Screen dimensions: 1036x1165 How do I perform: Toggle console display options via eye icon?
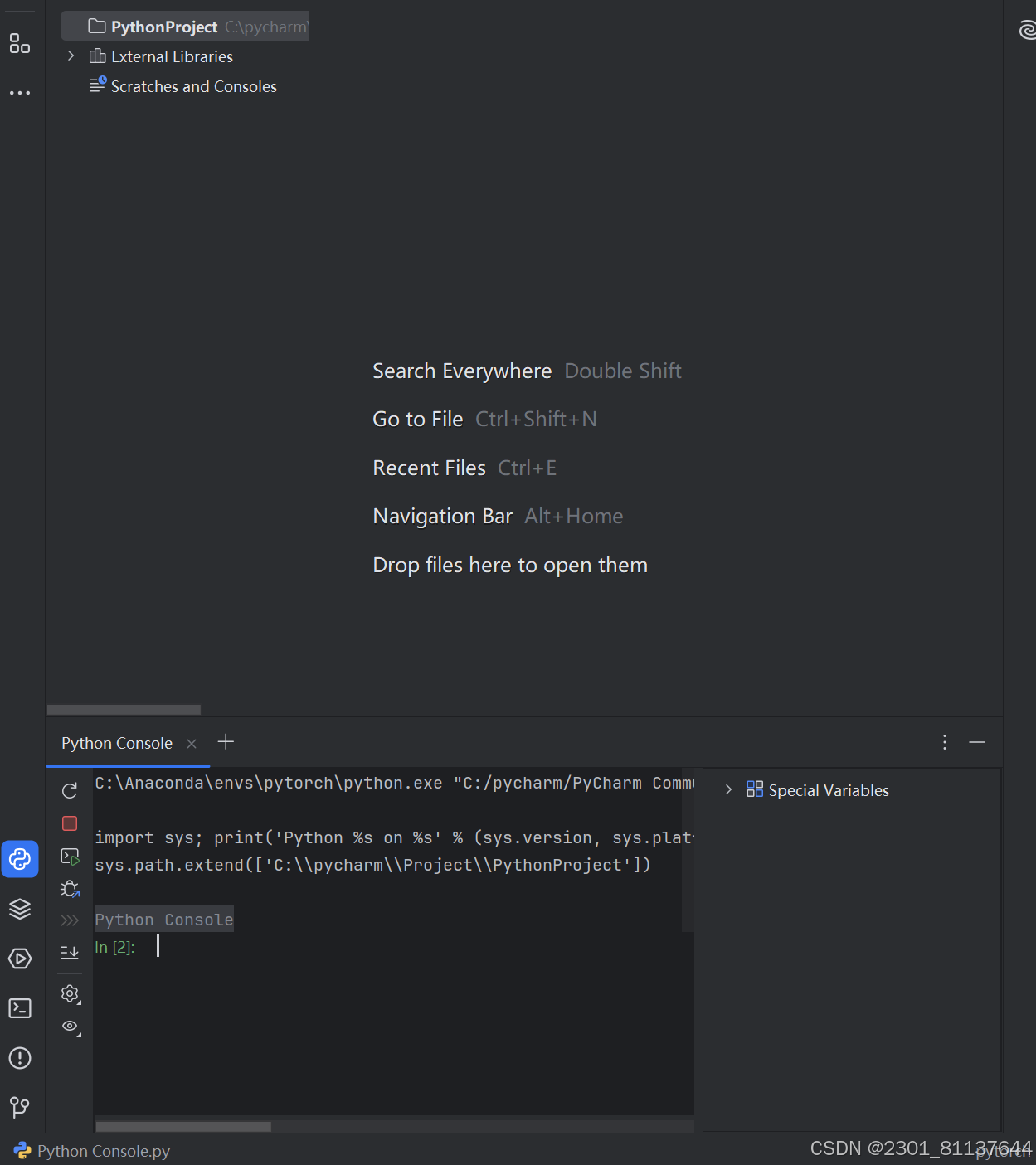tap(70, 1027)
